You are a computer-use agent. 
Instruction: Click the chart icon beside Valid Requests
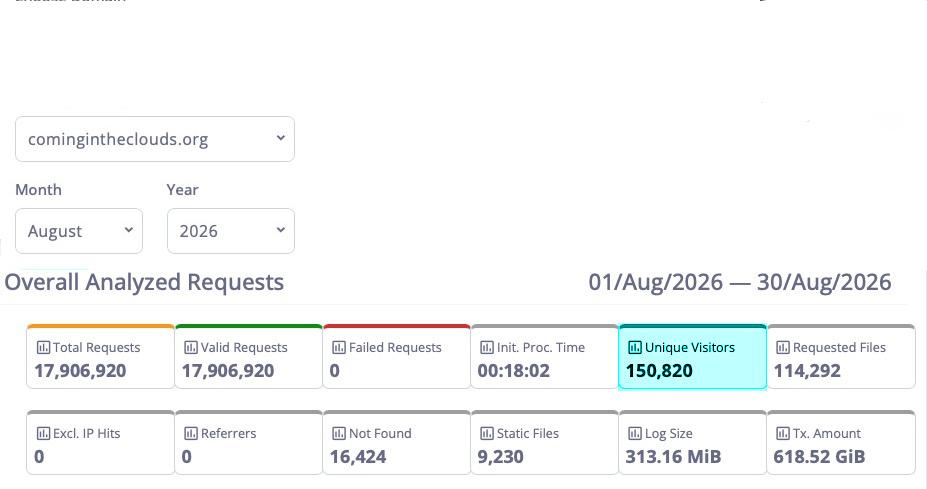coord(191,348)
